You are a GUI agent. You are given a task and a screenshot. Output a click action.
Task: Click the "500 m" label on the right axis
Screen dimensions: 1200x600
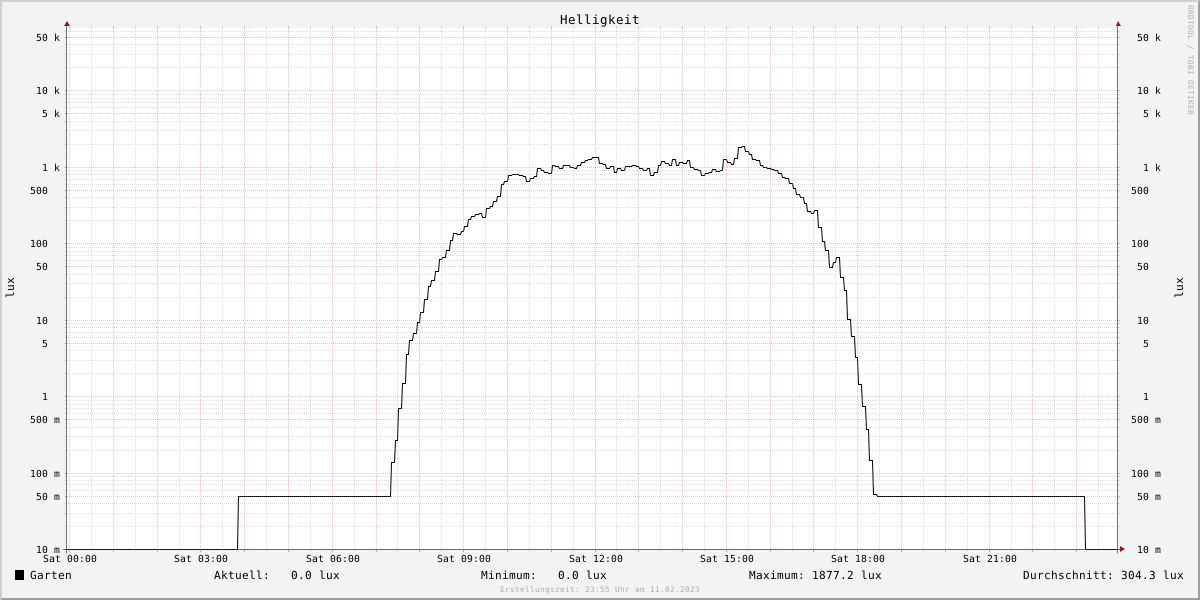pos(1146,420)
